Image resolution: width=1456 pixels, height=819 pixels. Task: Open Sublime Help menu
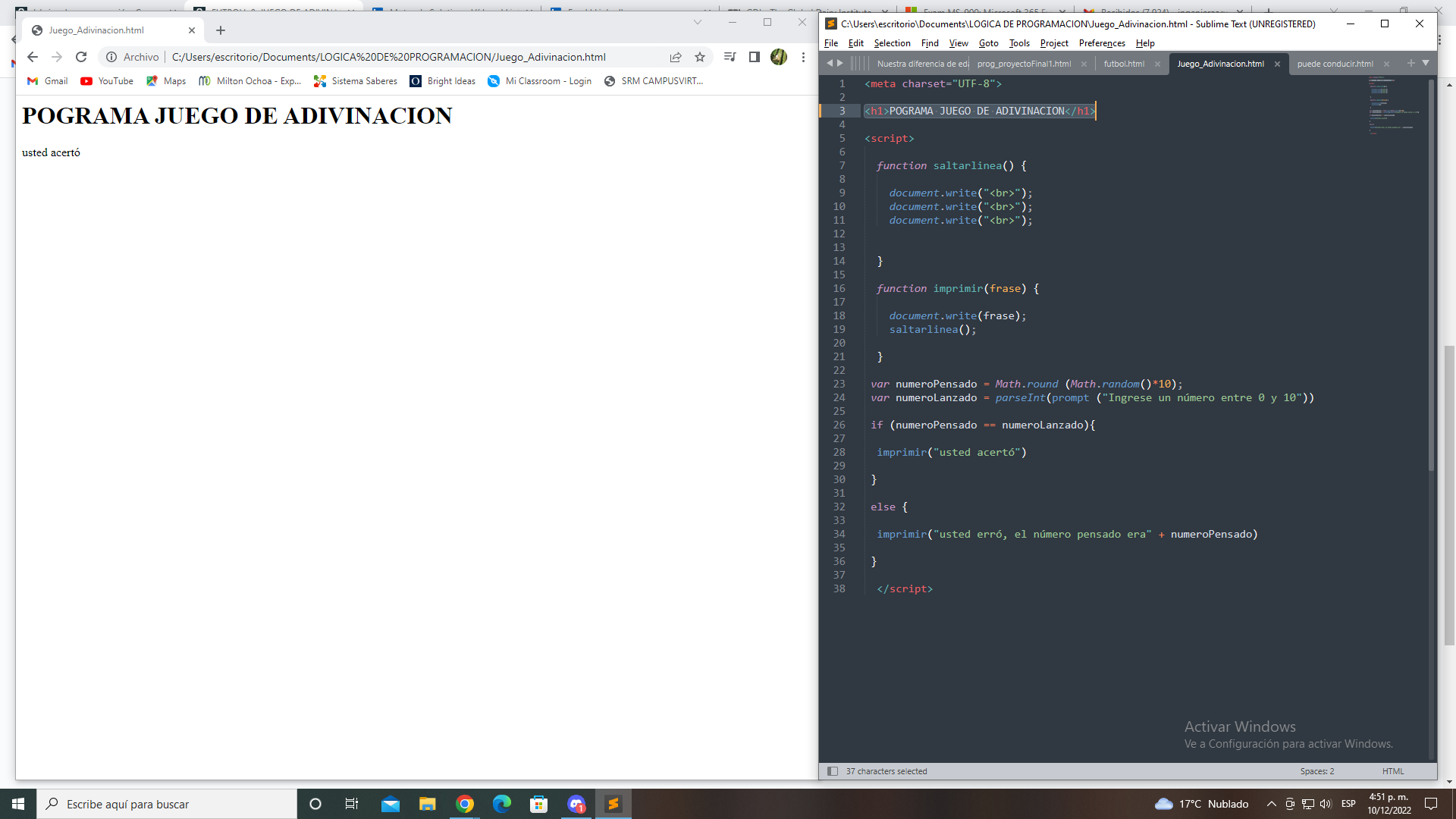point(1145,43)
